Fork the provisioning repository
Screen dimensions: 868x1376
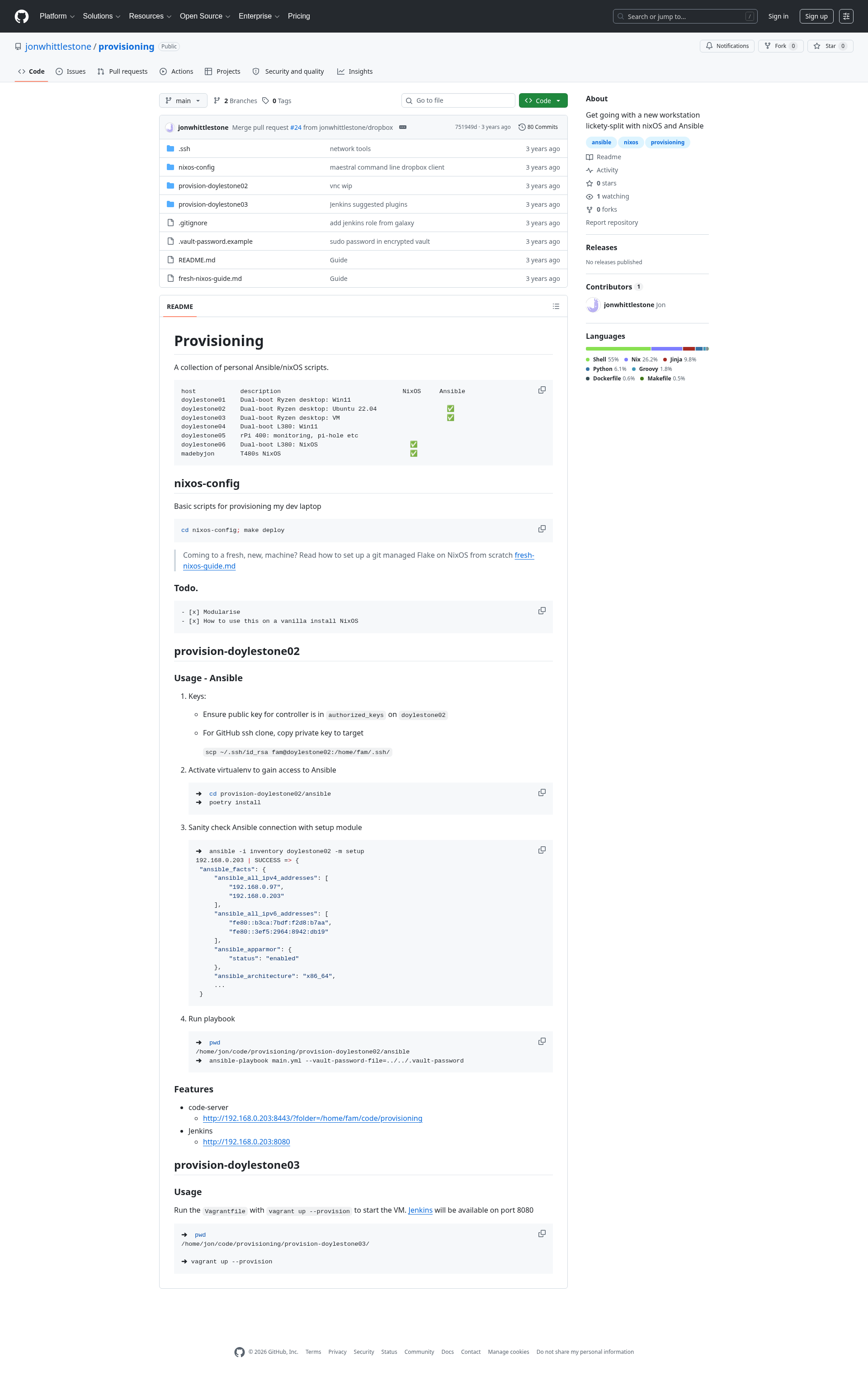(x=781, y=46)
